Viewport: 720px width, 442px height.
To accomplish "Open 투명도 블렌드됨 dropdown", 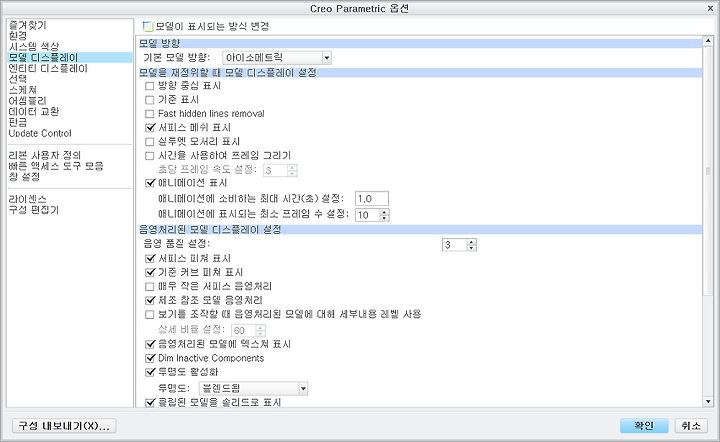I will pos(253,388).
